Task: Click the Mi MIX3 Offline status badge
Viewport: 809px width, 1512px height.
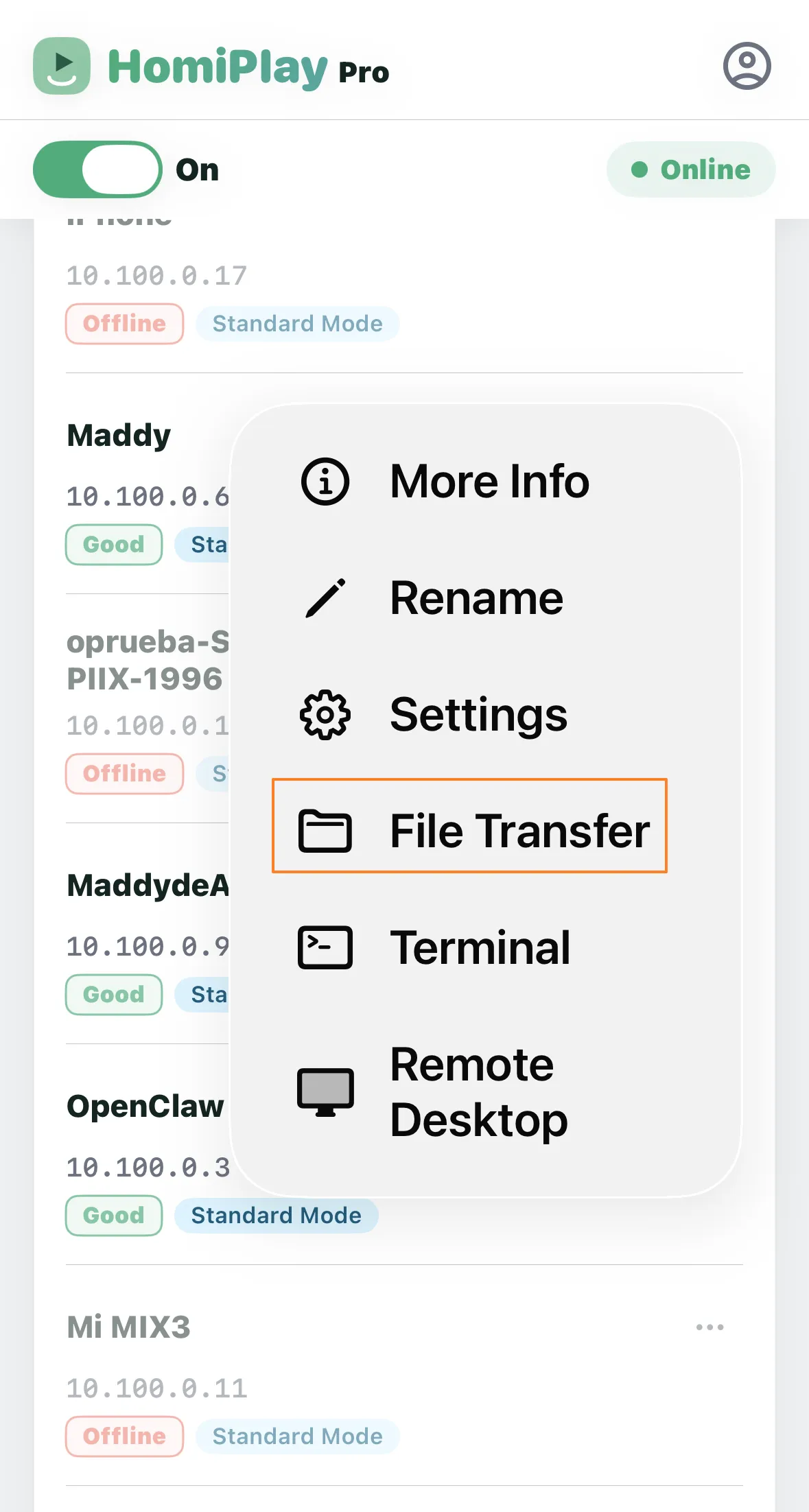Action: tap(125, 1437)
